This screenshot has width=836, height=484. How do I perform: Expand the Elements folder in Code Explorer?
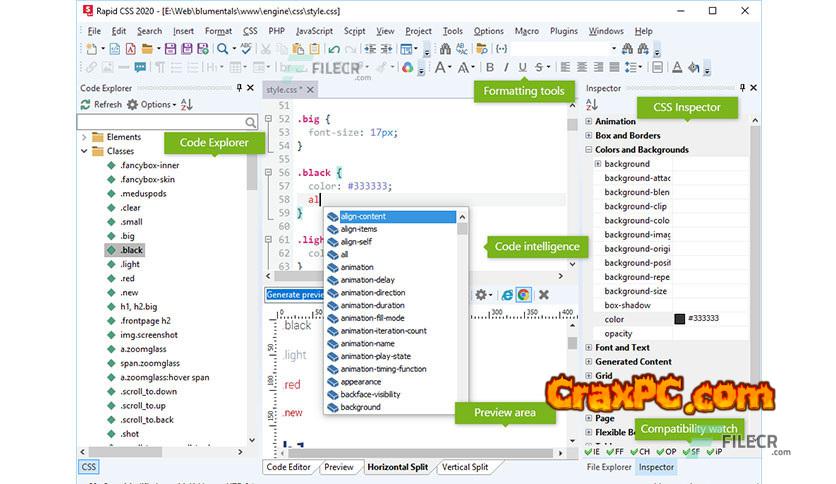click(84, 137)
